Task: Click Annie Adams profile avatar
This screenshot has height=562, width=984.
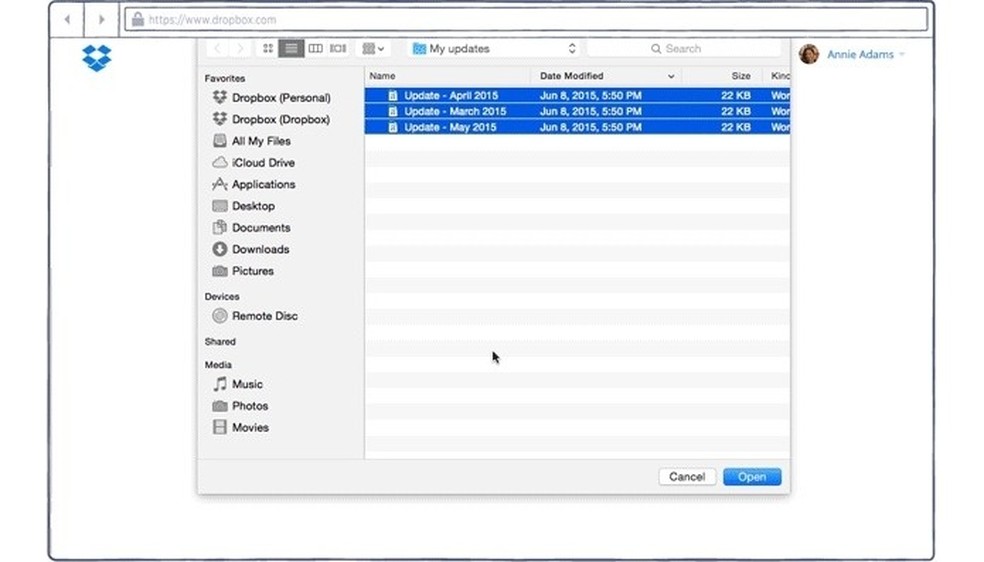Action: click(x=809, y=54)
